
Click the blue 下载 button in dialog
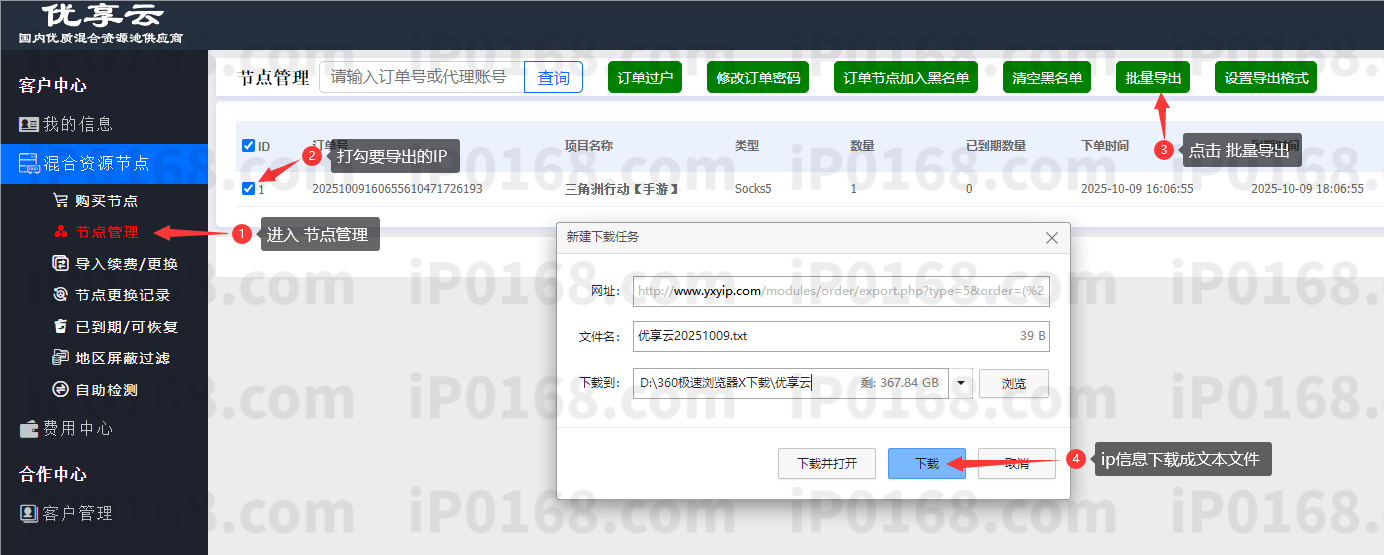pos(926,464)
